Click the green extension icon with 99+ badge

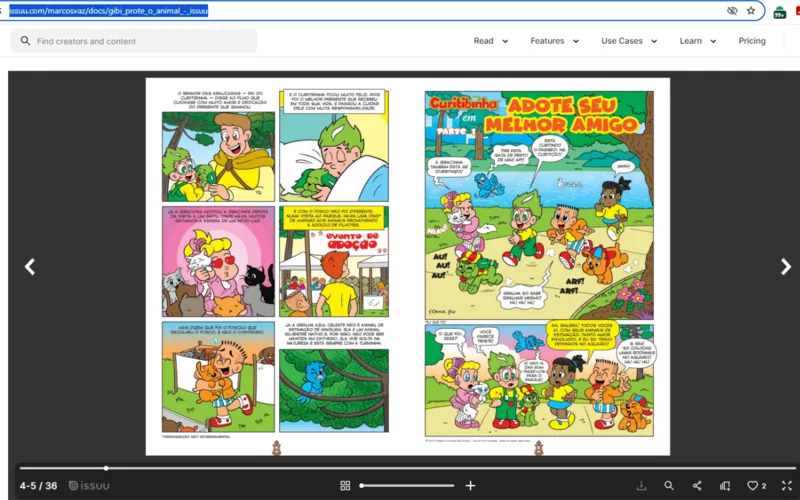click(x=780, y=12)
